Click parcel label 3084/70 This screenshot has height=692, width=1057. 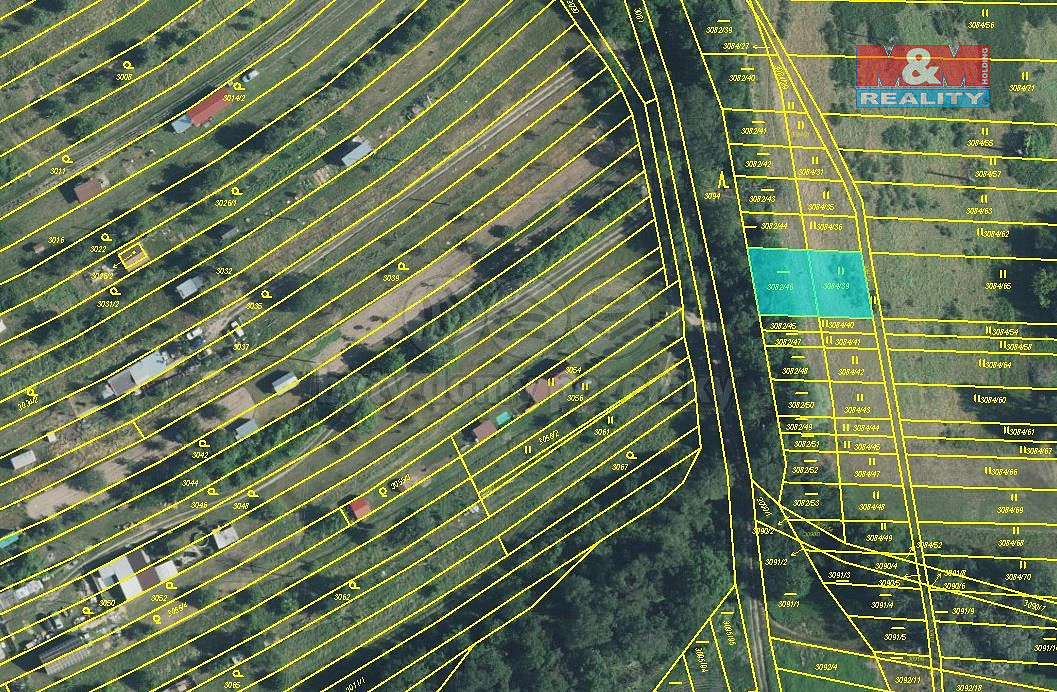coord(1018,577)
